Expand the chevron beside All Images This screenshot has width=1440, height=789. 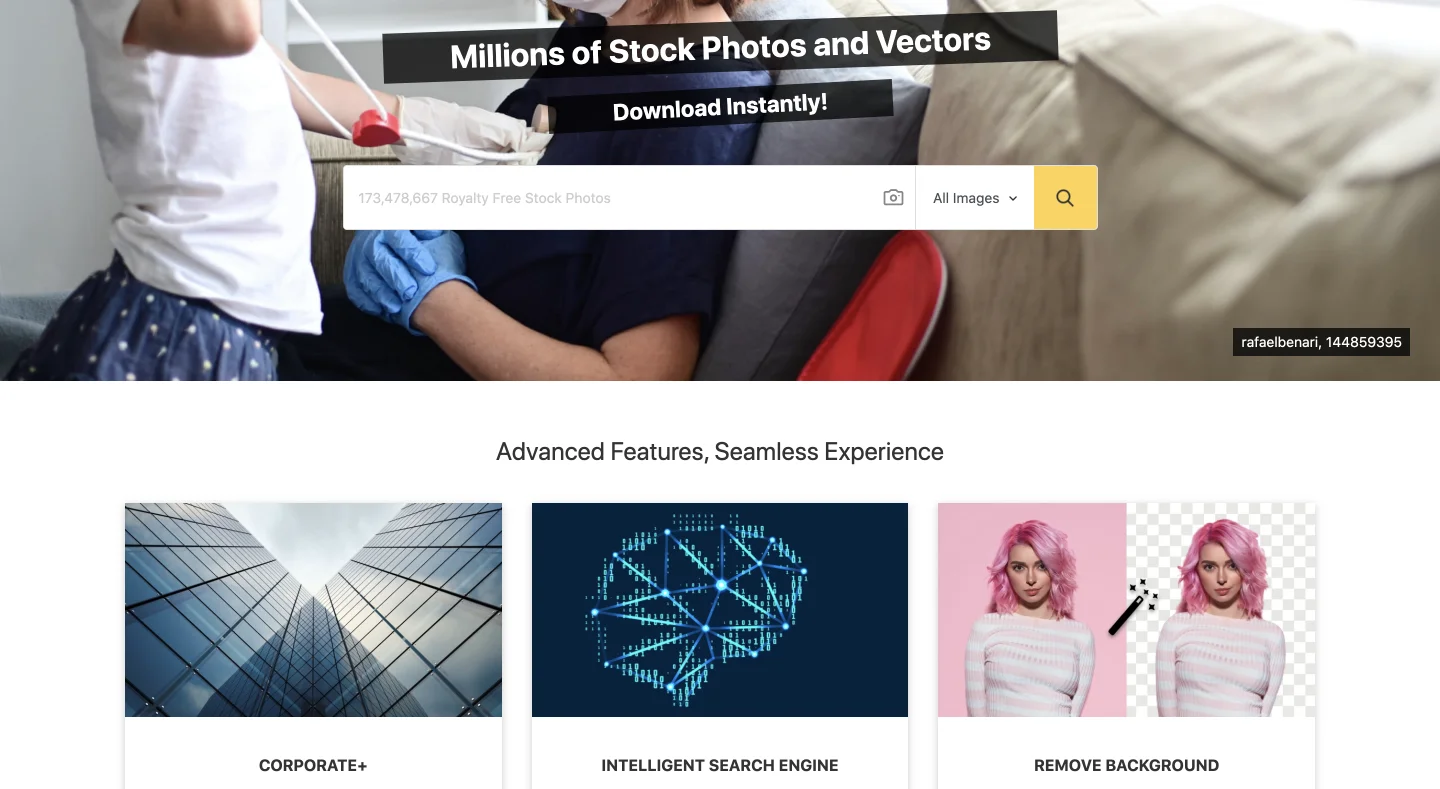coord(1013,199)
